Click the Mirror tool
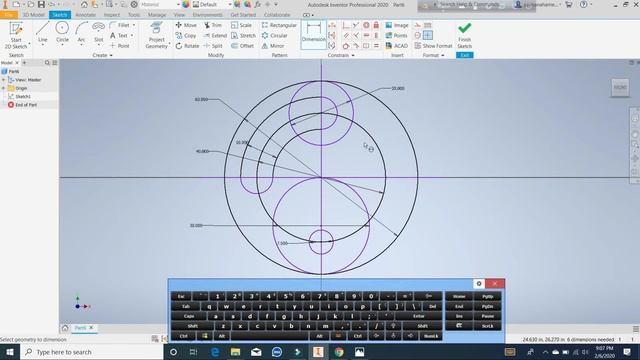640x360 pixels. (273, 46)
